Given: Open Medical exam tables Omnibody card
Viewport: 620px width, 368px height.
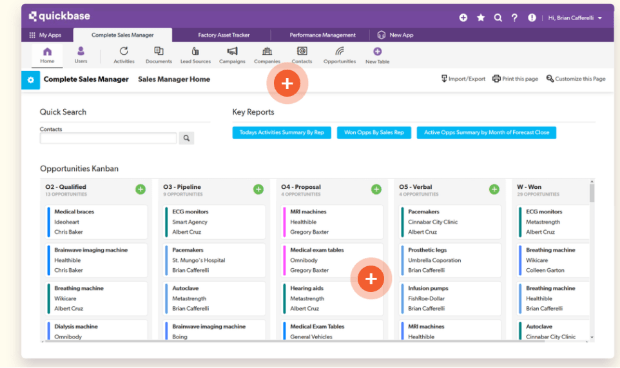Looking at the screenshot, I should [332, 260].
